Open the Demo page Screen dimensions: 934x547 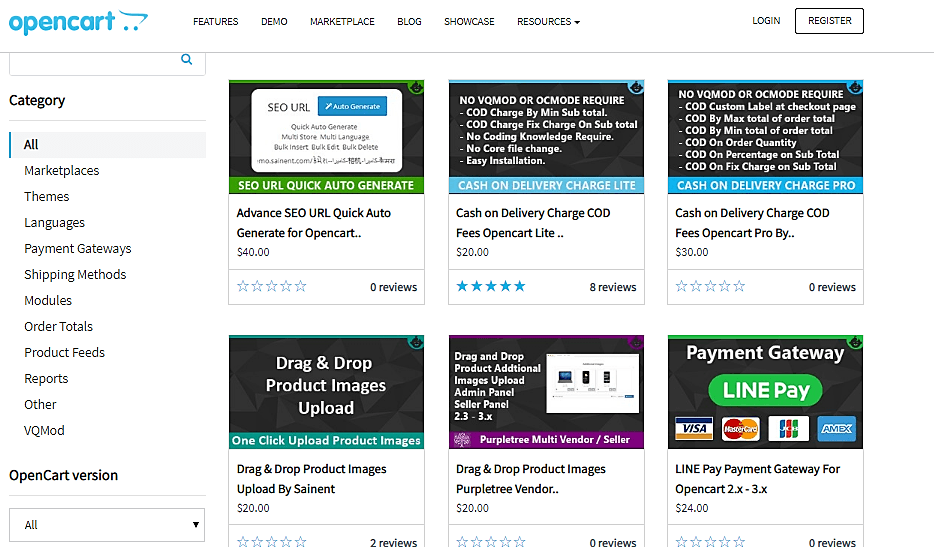click(x=274, y=21)
